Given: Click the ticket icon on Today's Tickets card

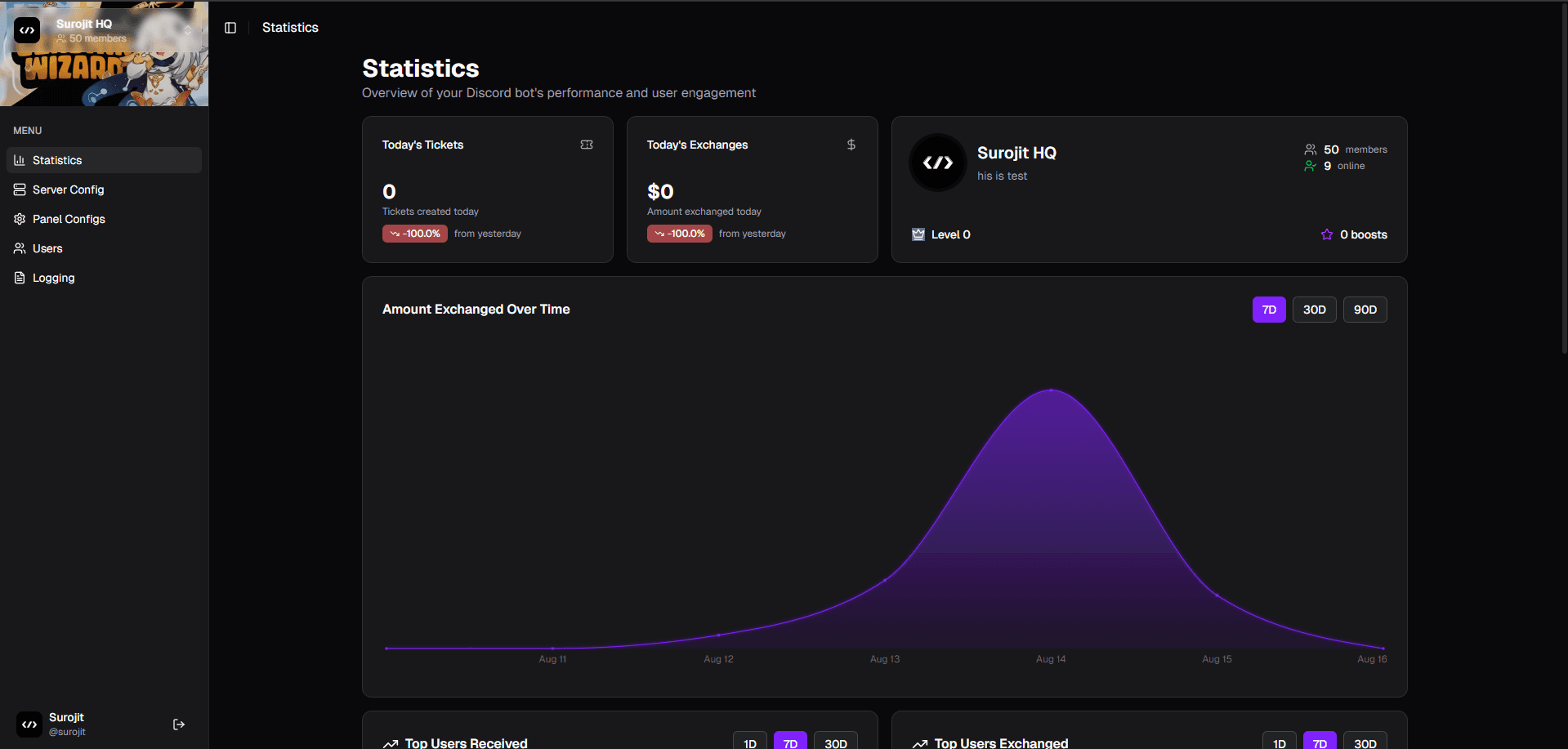Looking at the screenshot, I should (x=587, y=145).
